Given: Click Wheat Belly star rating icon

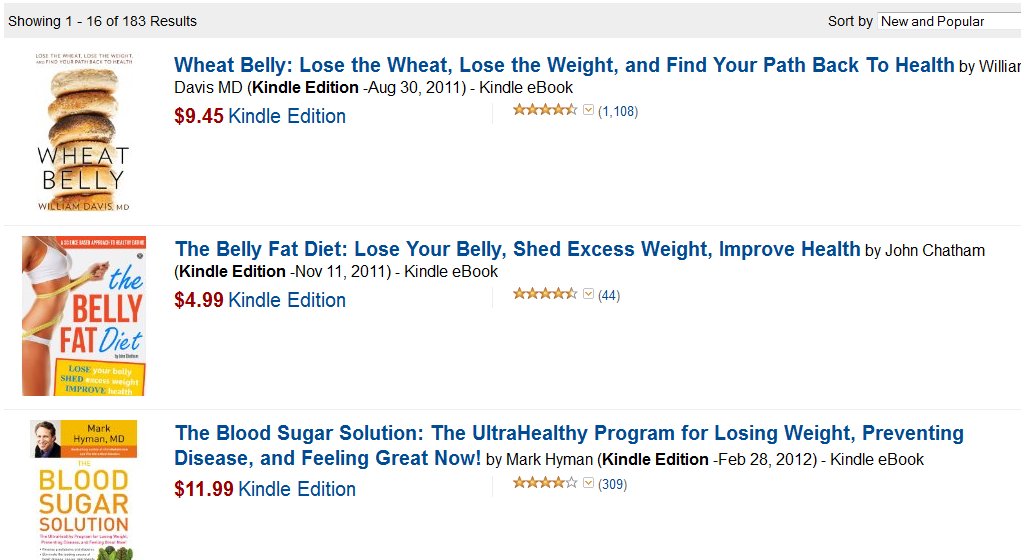Looking at the screenshot, I should 544,110.
